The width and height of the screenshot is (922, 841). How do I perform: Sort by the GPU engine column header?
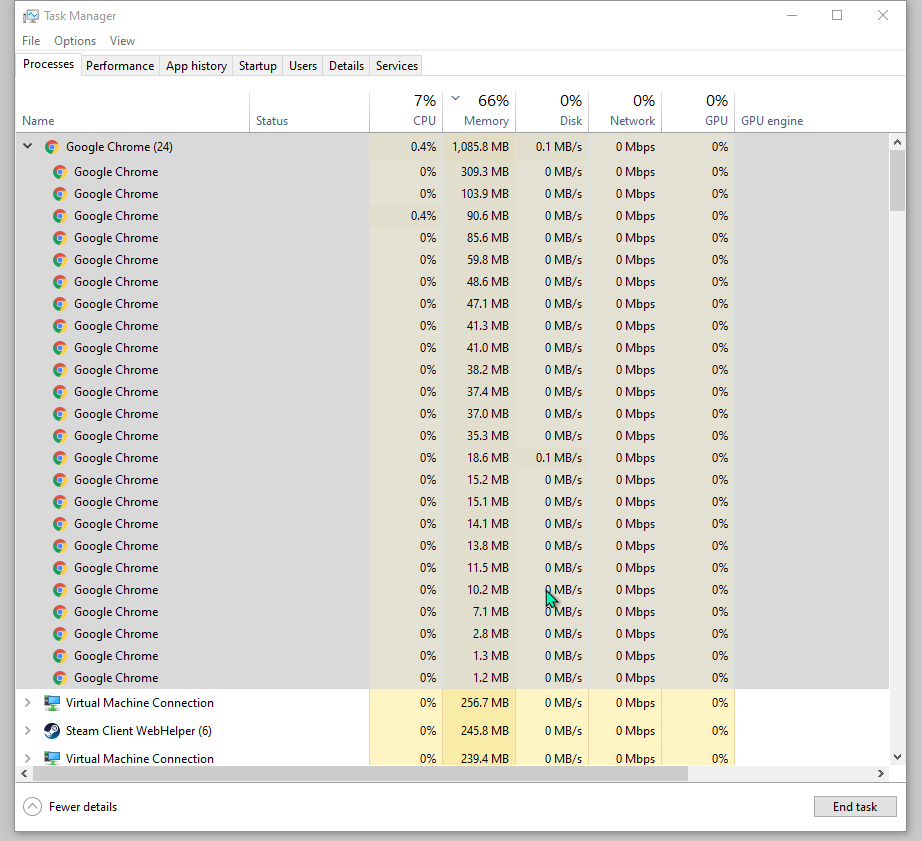tap(812, 111)
